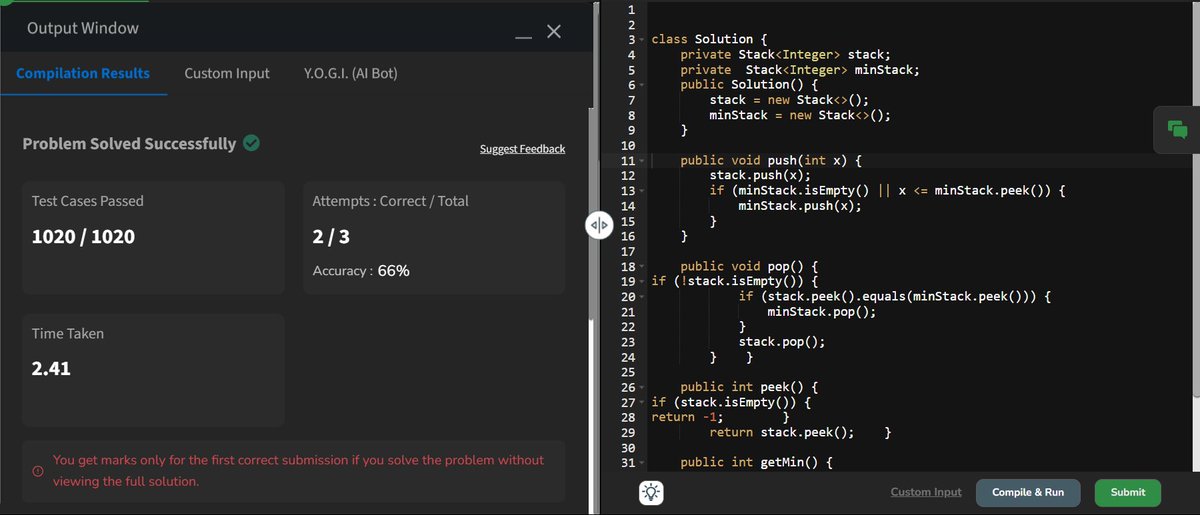This screenshot has width=1200, height=515.
Task: Close the Output Window panel
Action: tap(554, 34)
